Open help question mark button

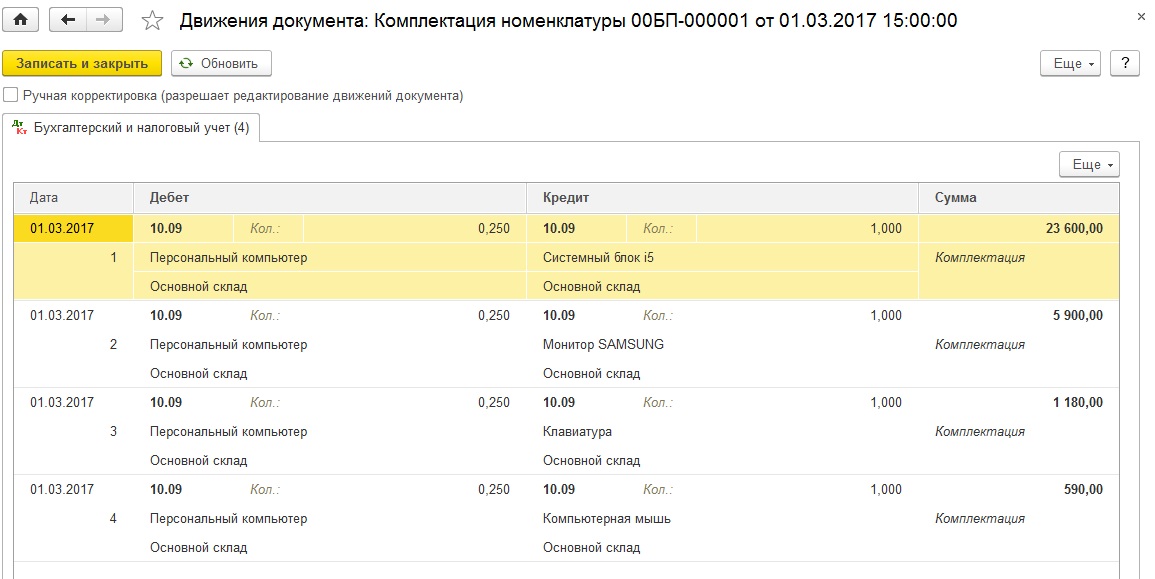pos(1125,63)
